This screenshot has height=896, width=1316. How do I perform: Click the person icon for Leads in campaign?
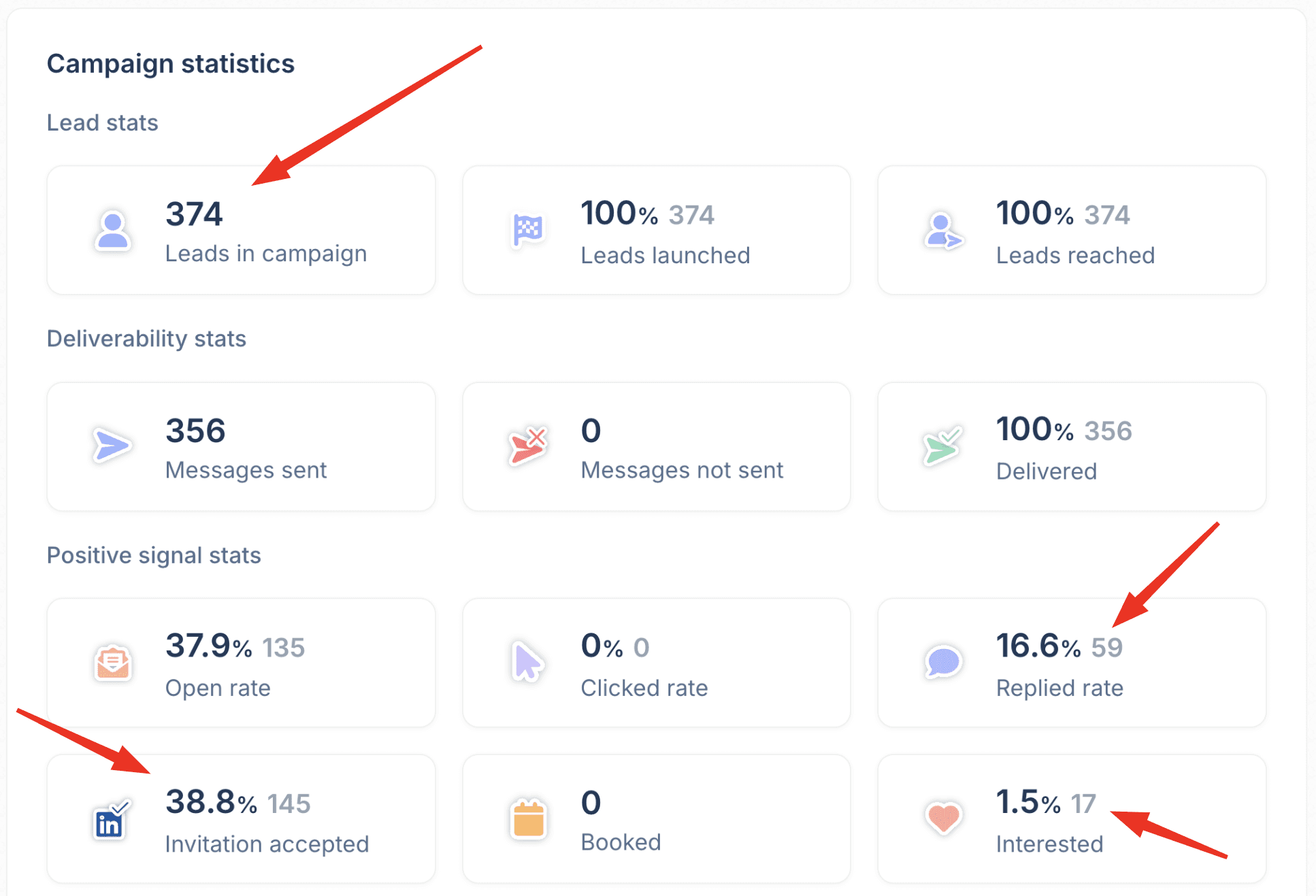click(113, 231)
